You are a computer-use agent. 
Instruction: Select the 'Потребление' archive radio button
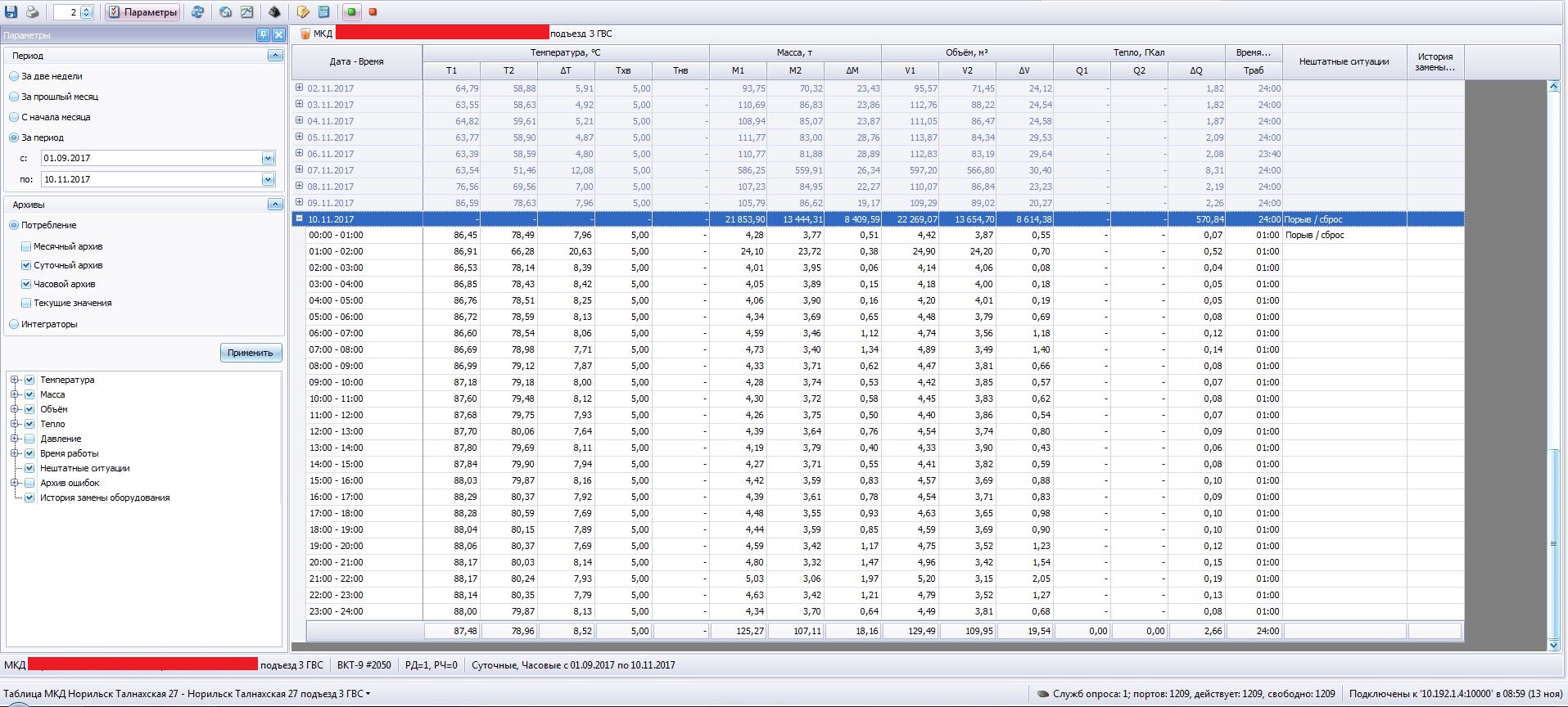pyautogui.click(x=14, y=225)
